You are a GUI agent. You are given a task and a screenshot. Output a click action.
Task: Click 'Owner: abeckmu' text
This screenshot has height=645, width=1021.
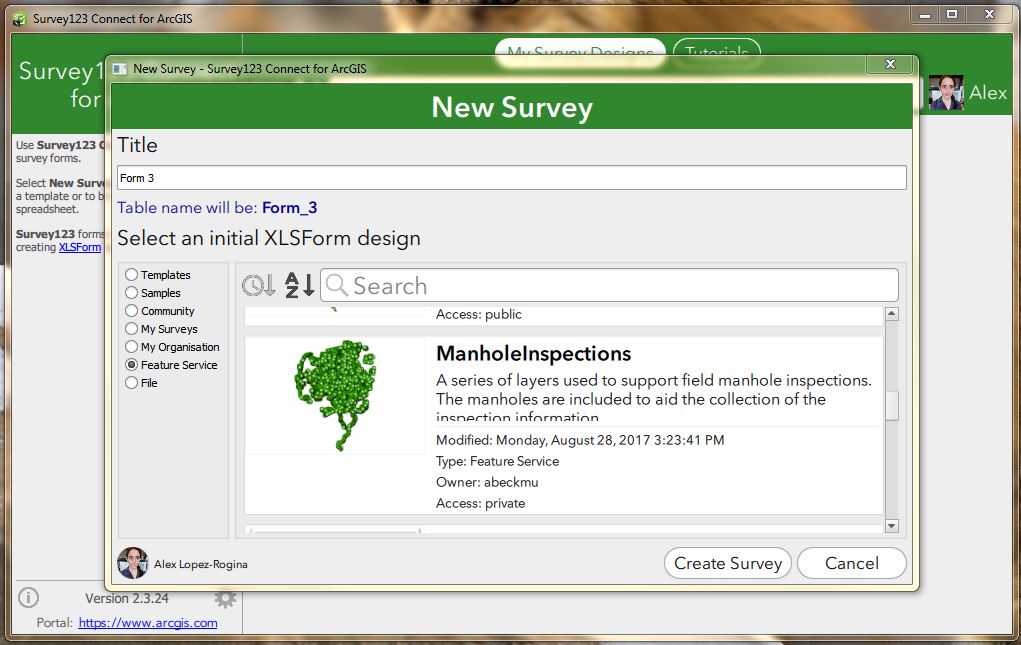point(487,482)
